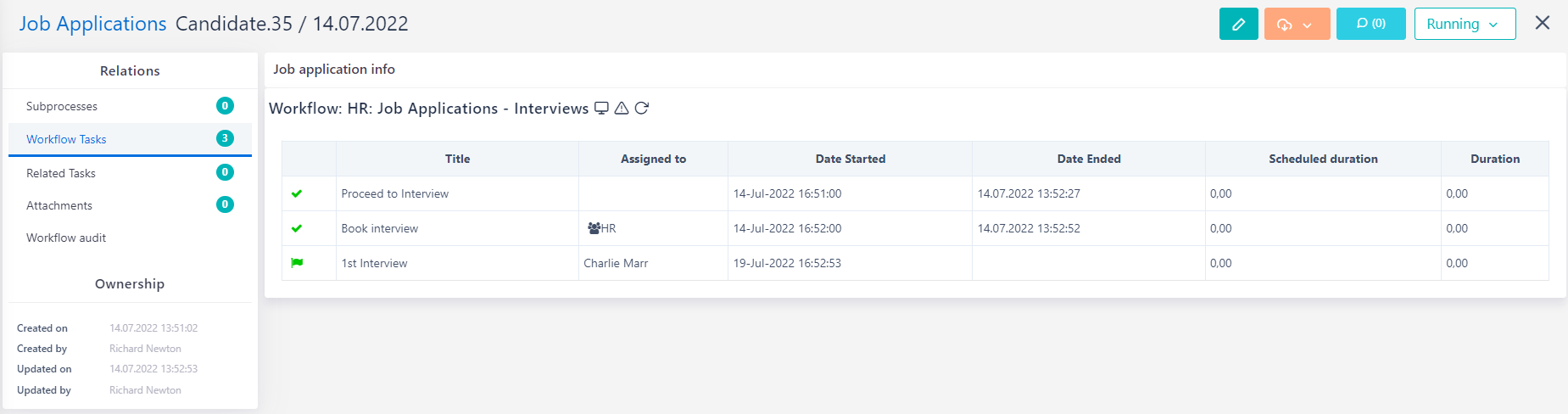
Task: Open the Attachments section
Action: (59, 205)
